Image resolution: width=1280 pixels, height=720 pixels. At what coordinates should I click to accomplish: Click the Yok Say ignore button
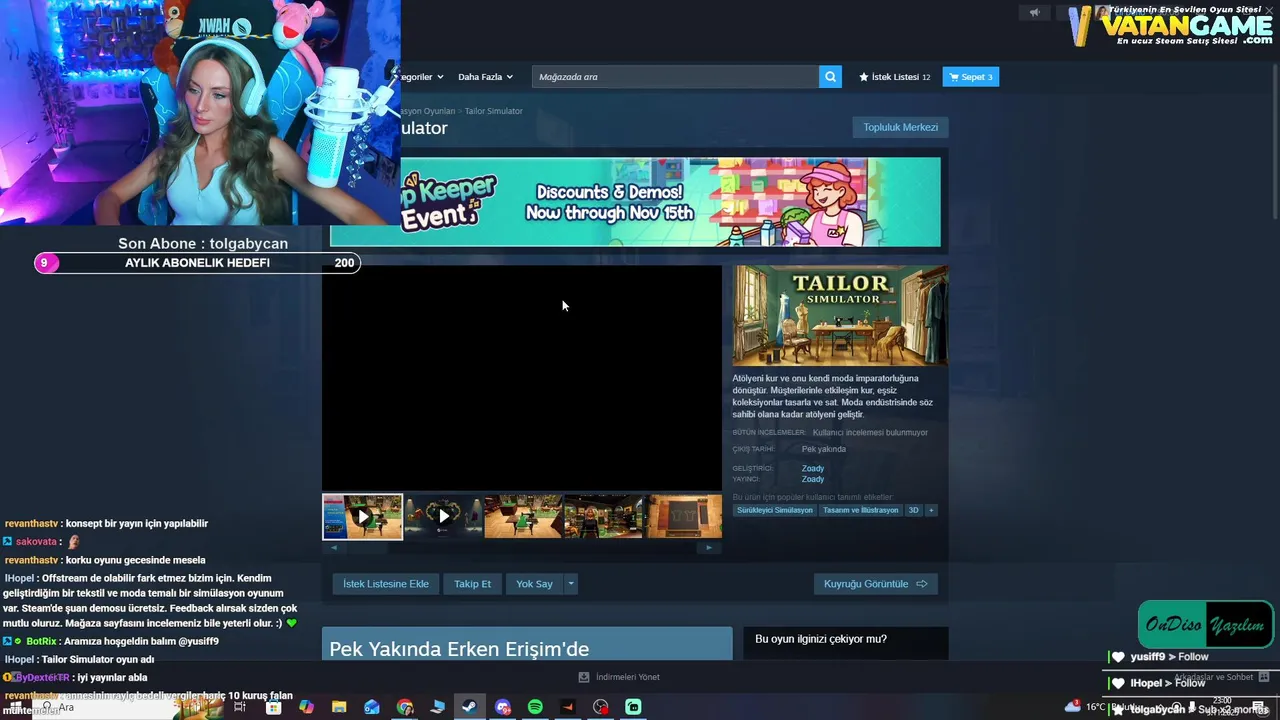click(x=534, y=584)
